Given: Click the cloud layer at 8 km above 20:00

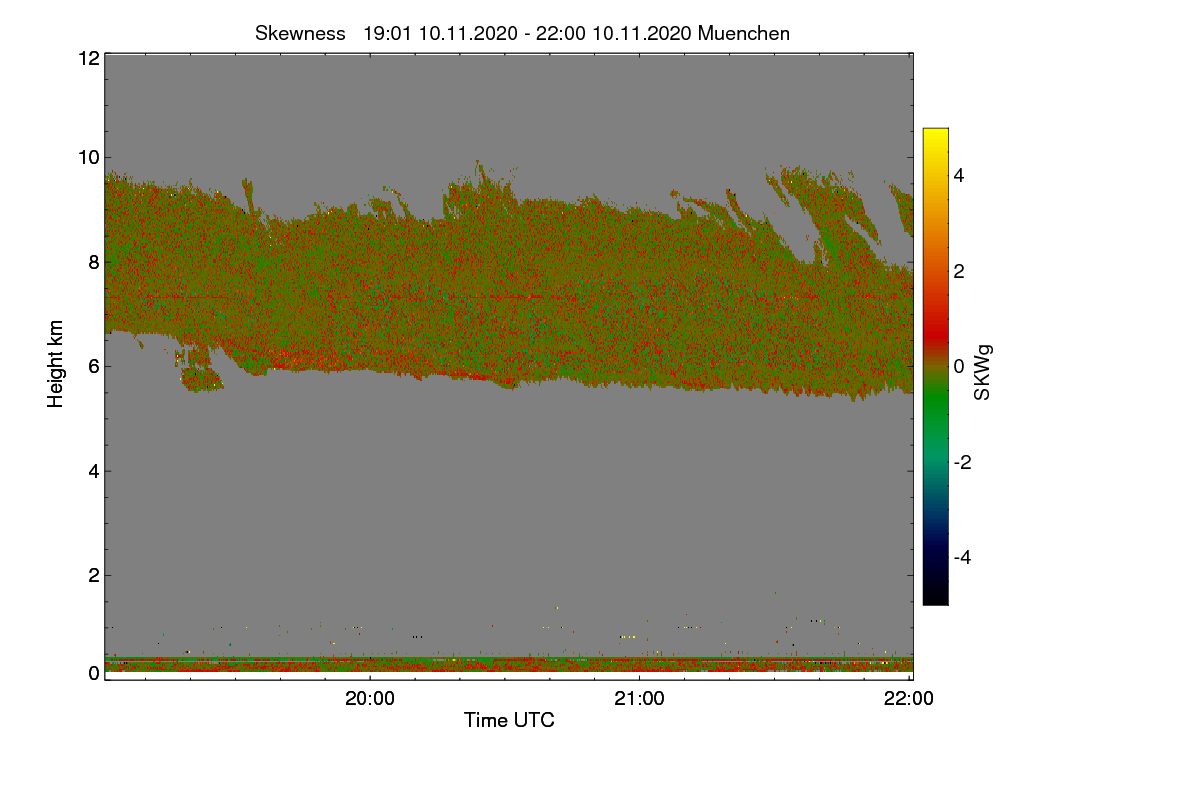Looking at the screenshot, I should (370, 262).
